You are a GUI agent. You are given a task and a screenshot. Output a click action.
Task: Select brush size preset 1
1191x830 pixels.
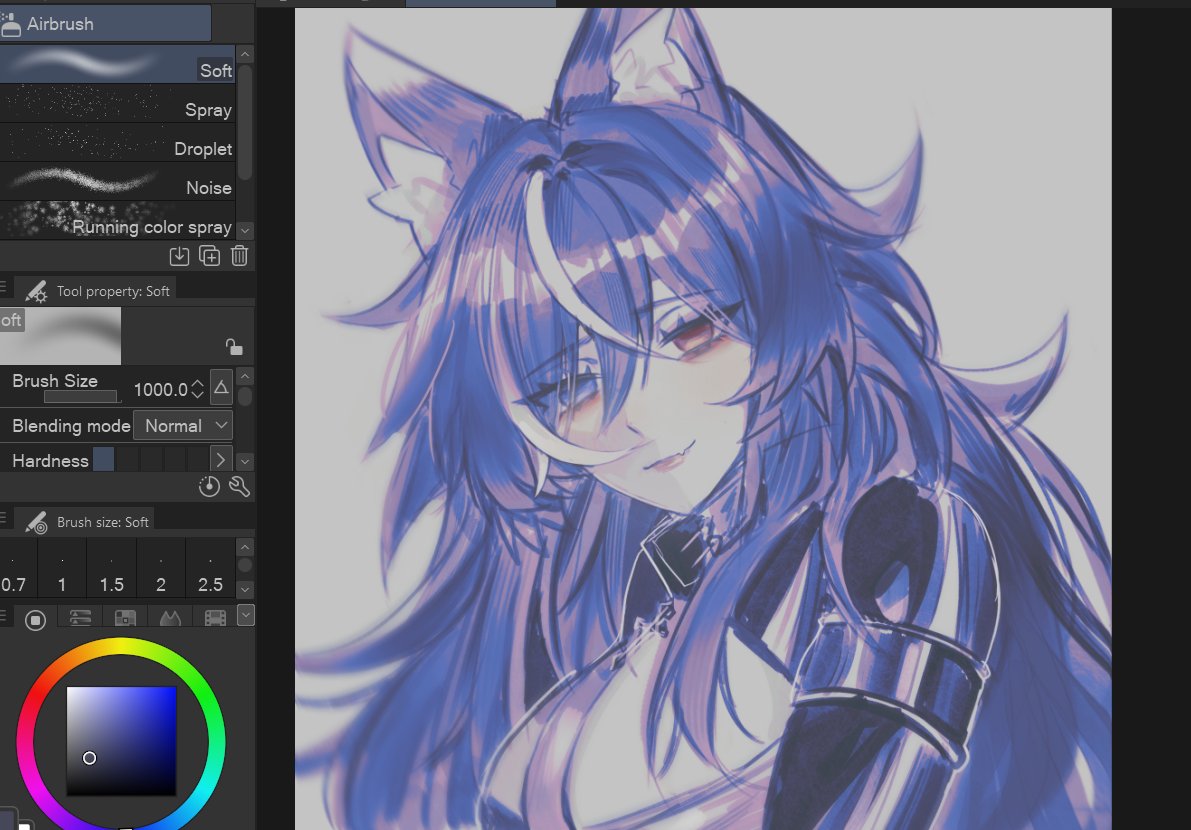point(62,570)
